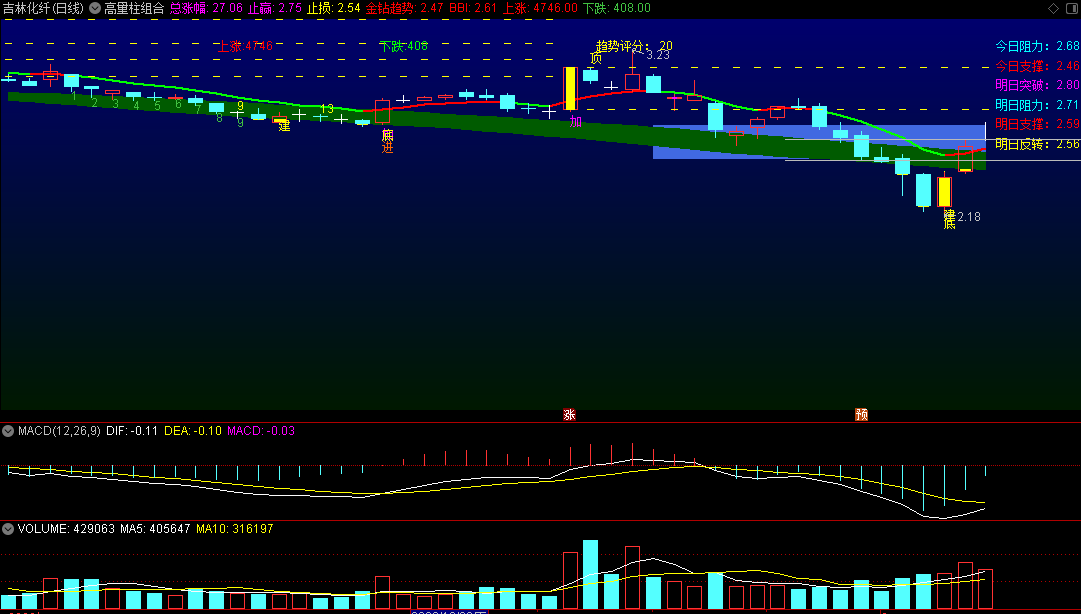
Task: Select the header 上涨: 4746.00 value
Action: point(540,8)
